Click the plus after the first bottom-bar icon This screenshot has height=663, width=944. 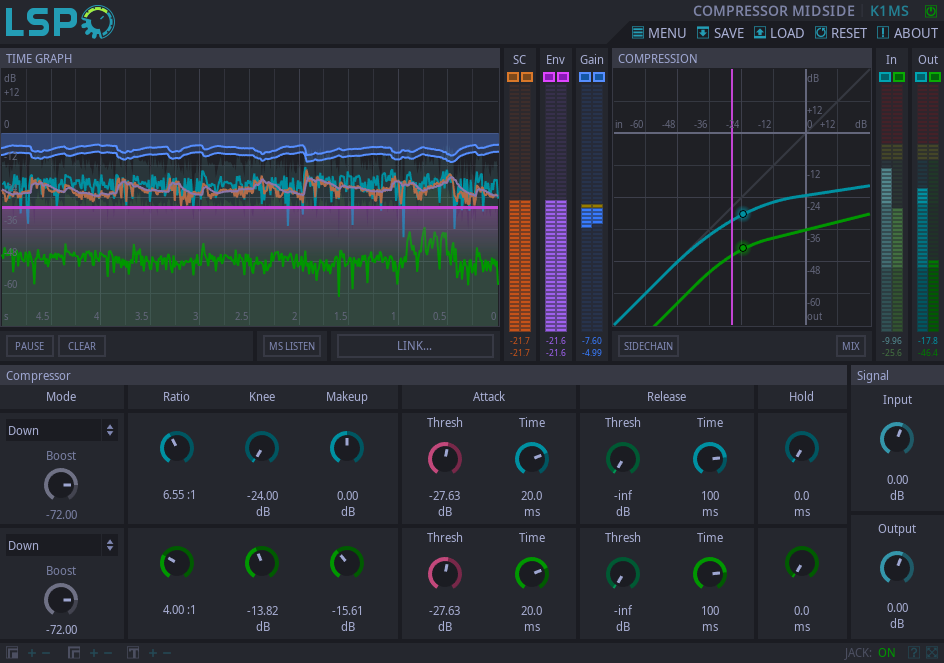32,653
